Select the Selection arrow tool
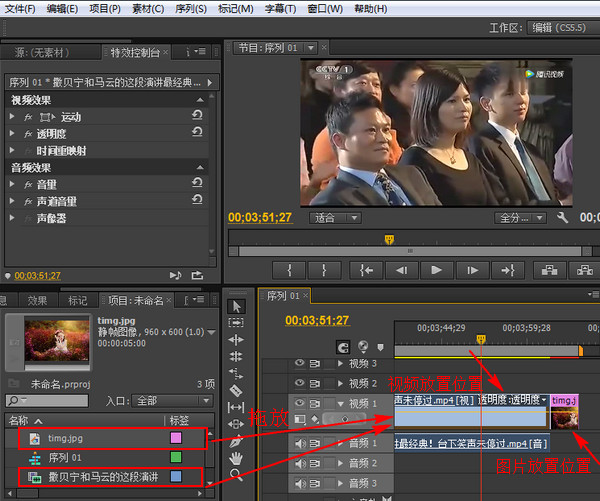This screenshot has height=501, width=600. (236, 306)
